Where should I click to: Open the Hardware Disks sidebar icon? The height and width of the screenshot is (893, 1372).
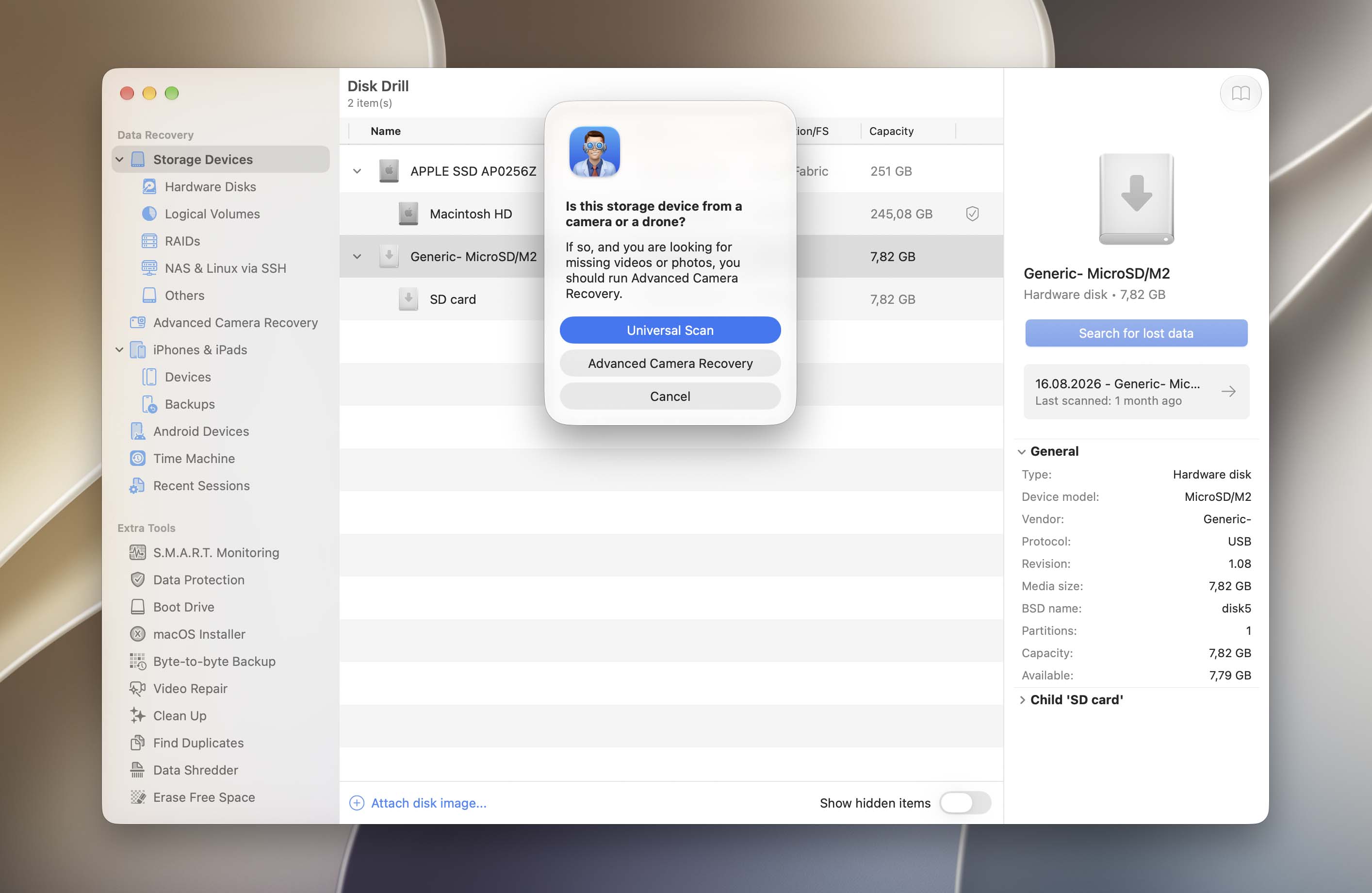pyautogui.click(x=149, y=186)
